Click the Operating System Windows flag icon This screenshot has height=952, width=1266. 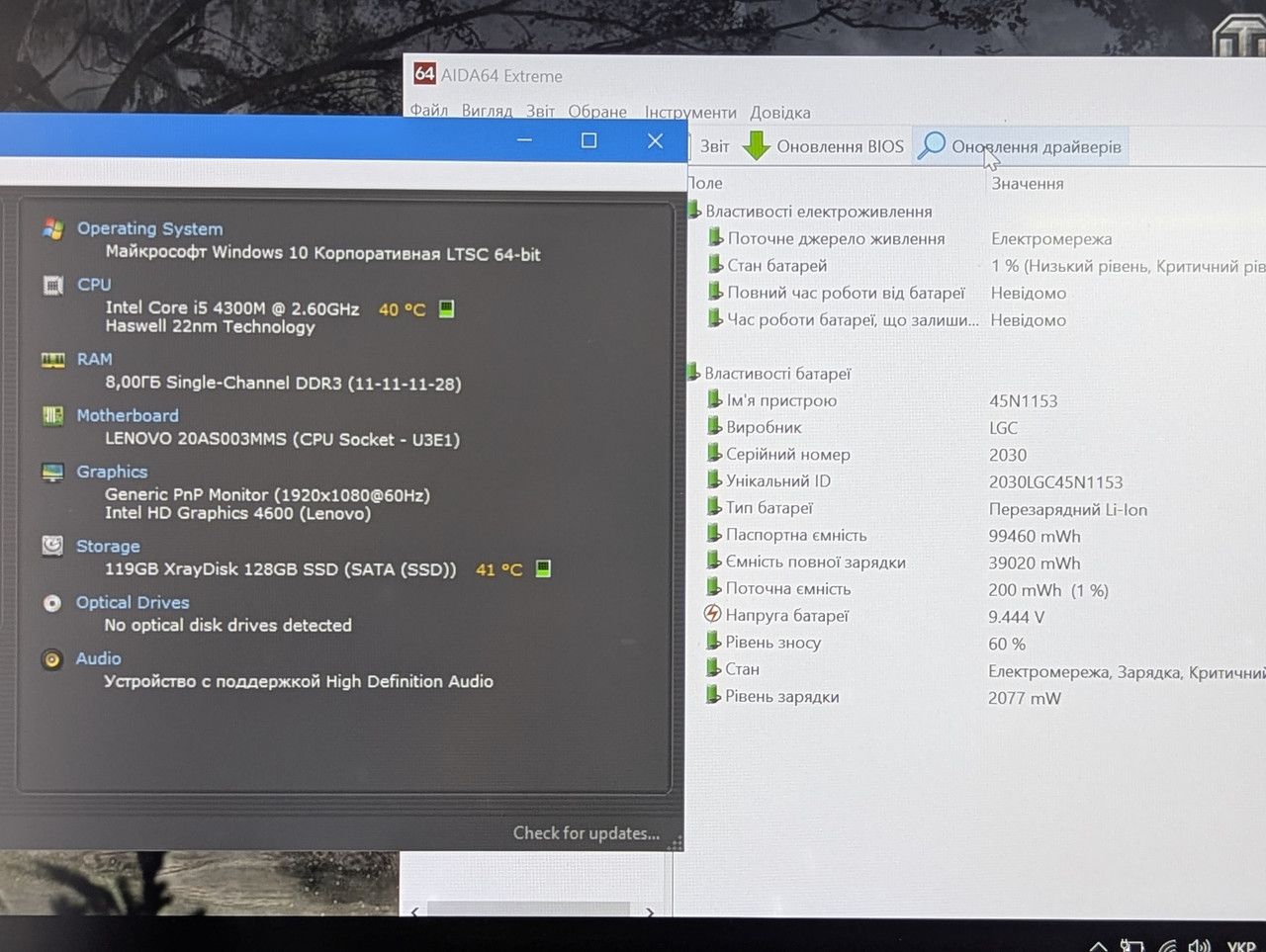pyautogui.click(x=53, y=229)
